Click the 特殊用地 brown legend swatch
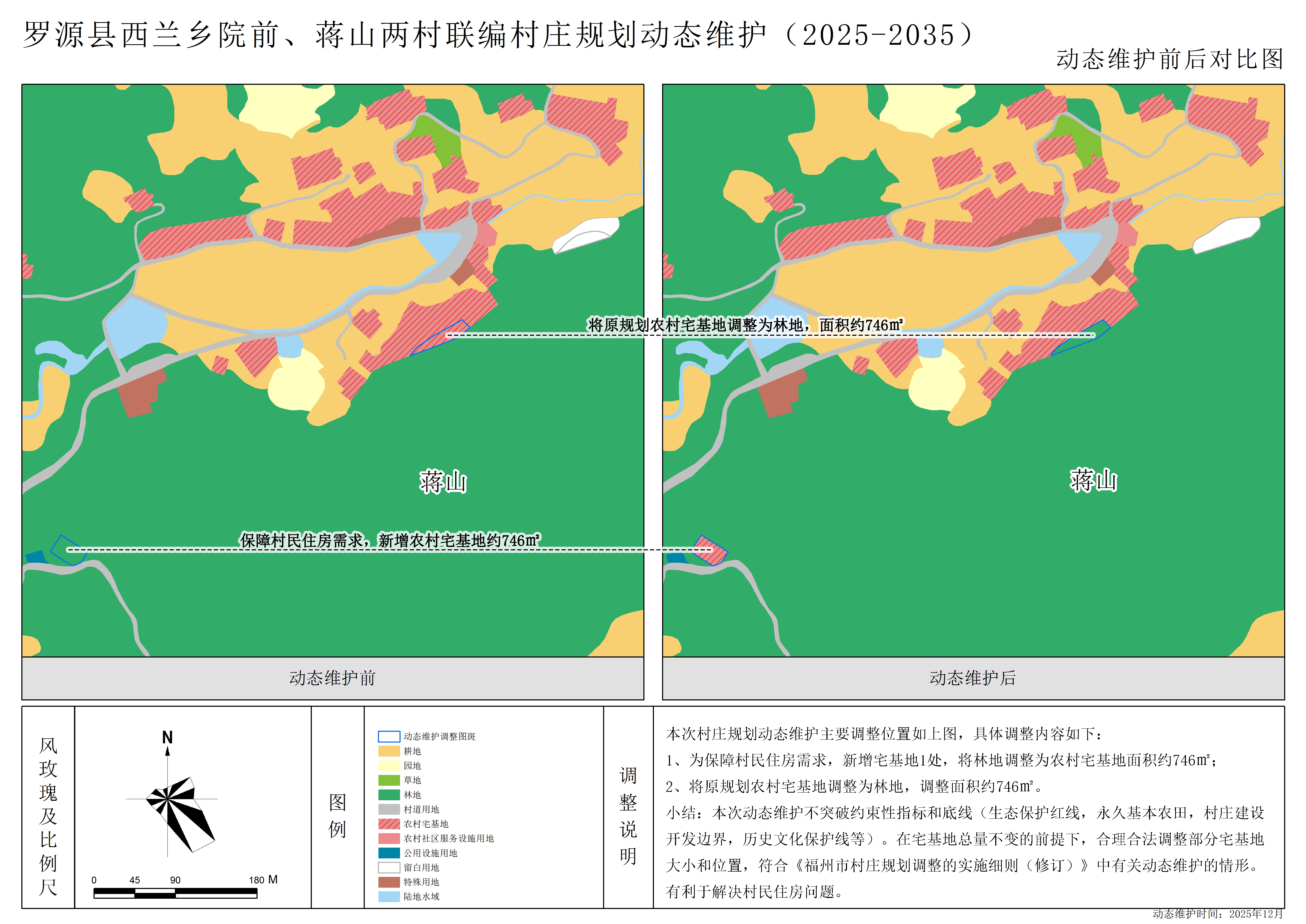 point(389,882)
